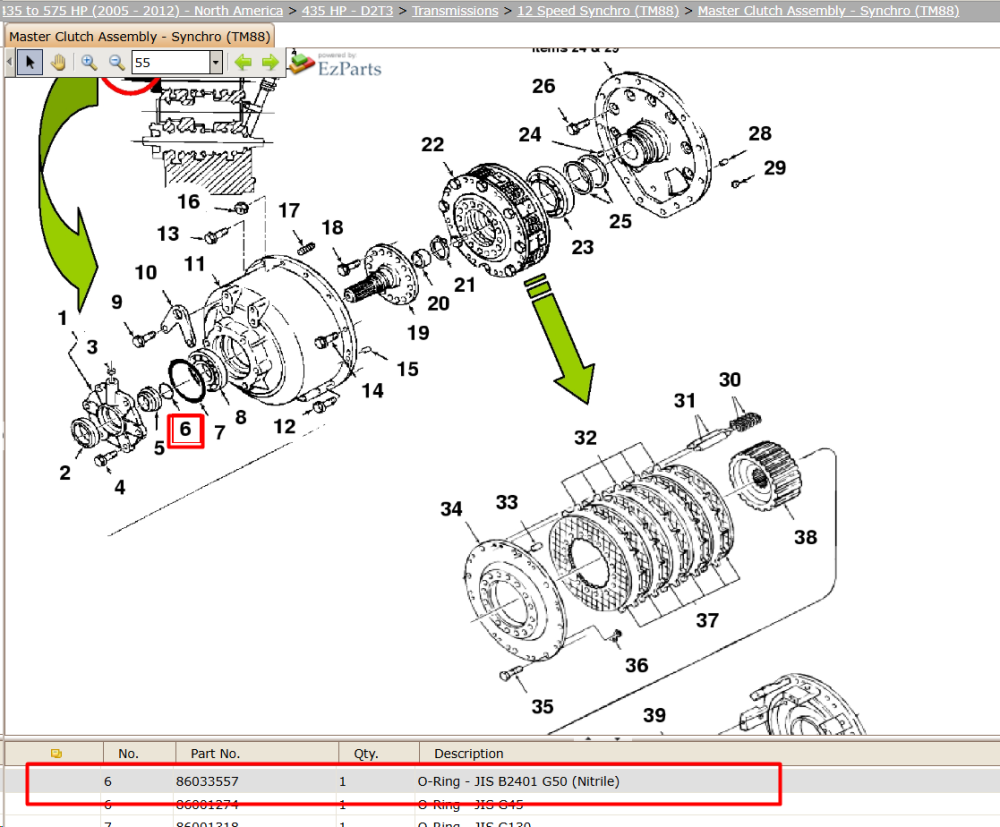Select the Master Clutch Assembly - Synchro (TM88) tab
The image size is (1000, 827).
point(140,37)
